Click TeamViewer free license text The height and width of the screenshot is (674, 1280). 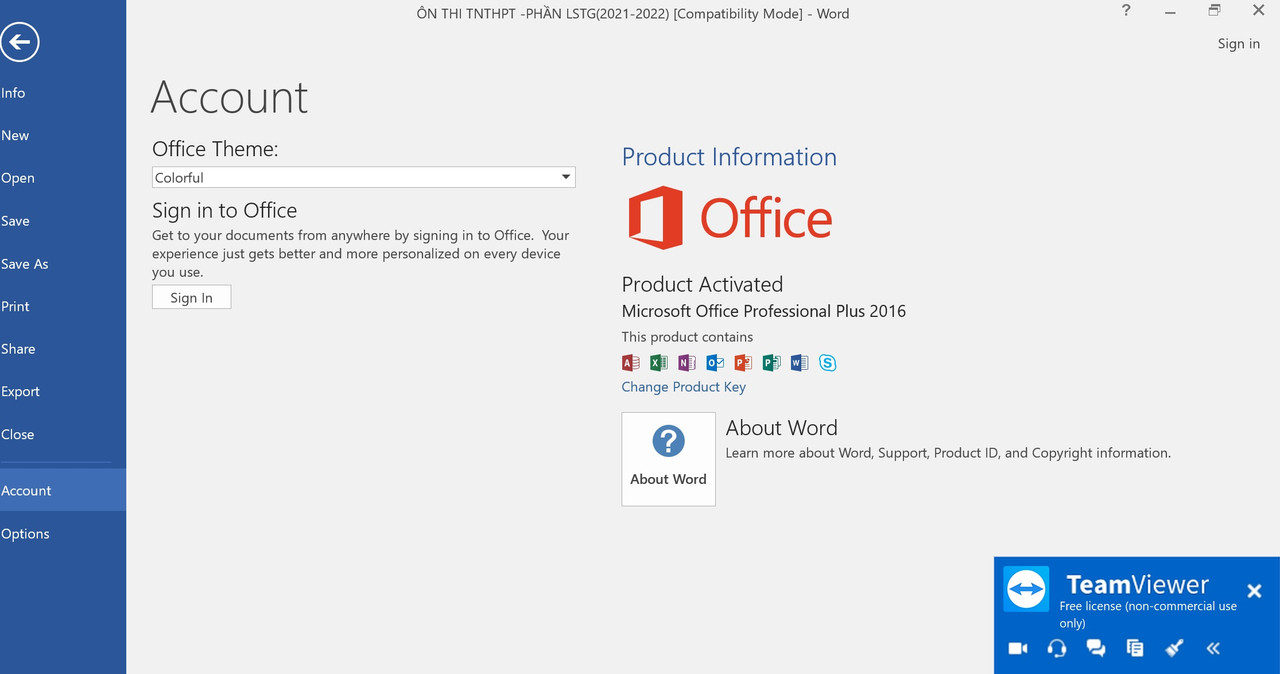(x=1148, y=614)
